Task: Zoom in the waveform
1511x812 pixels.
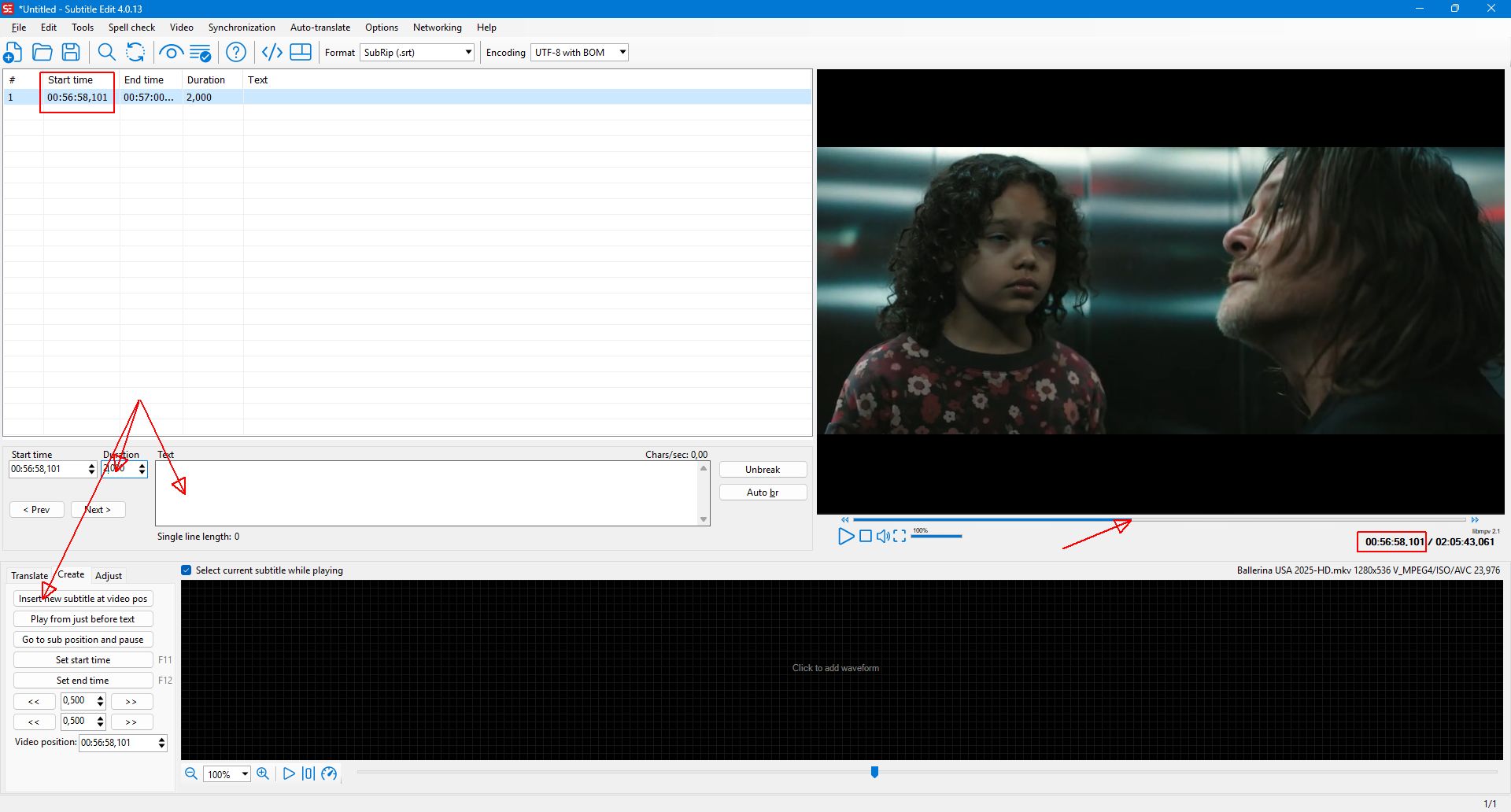Action: [x=263, y=774]
